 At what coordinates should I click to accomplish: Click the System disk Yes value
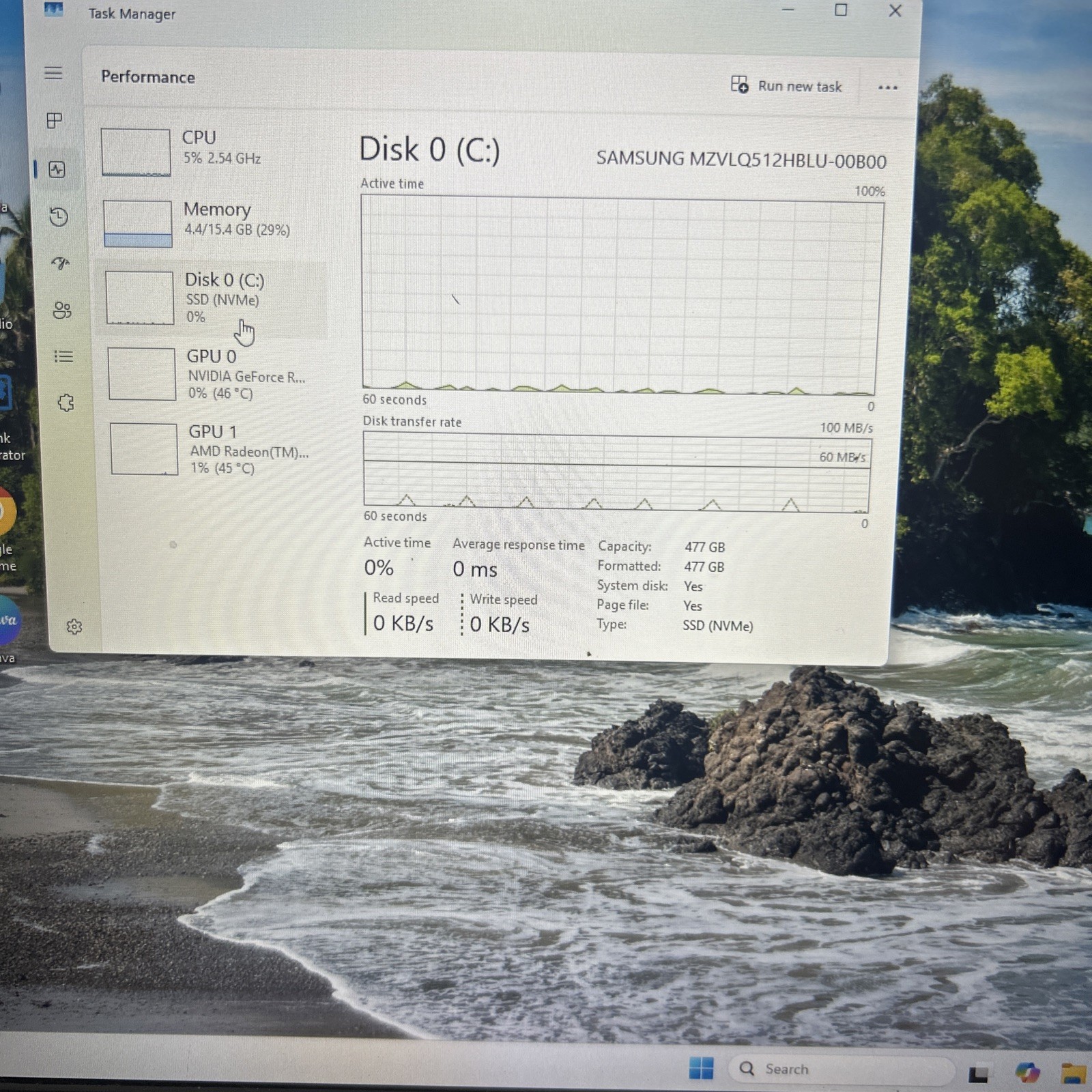(693, 586)
